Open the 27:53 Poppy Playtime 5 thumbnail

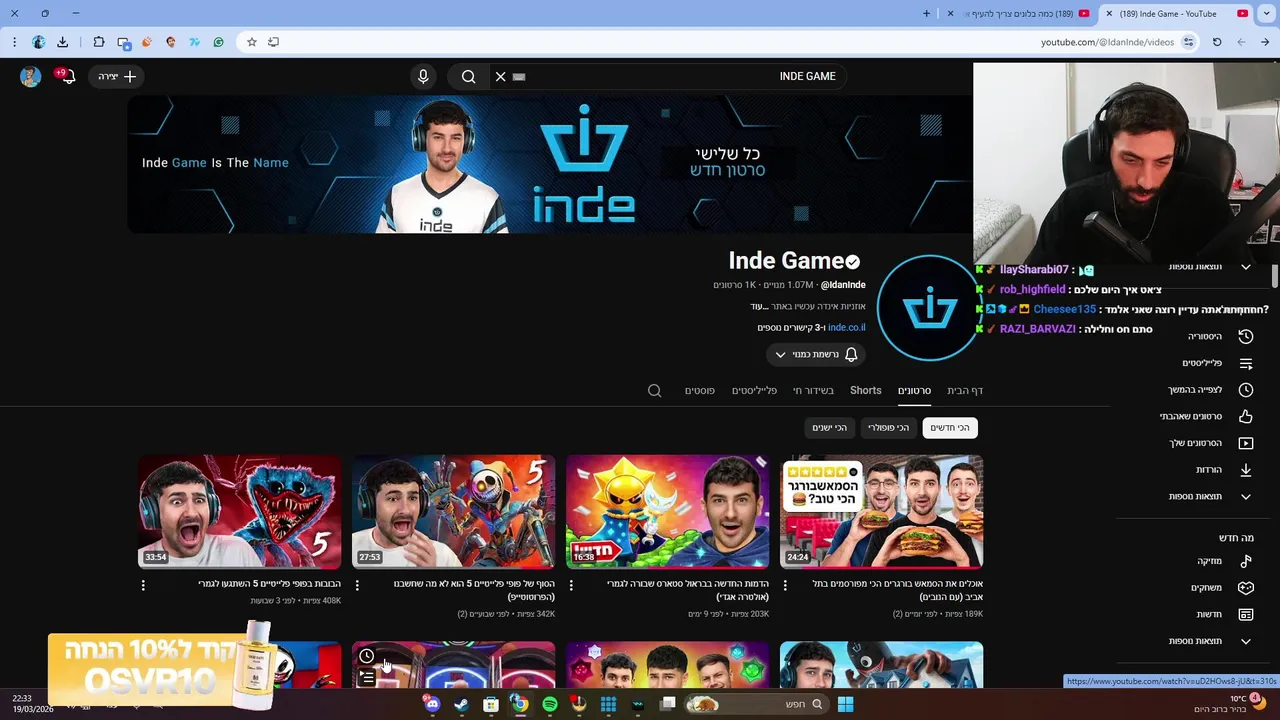click(453, 511)
